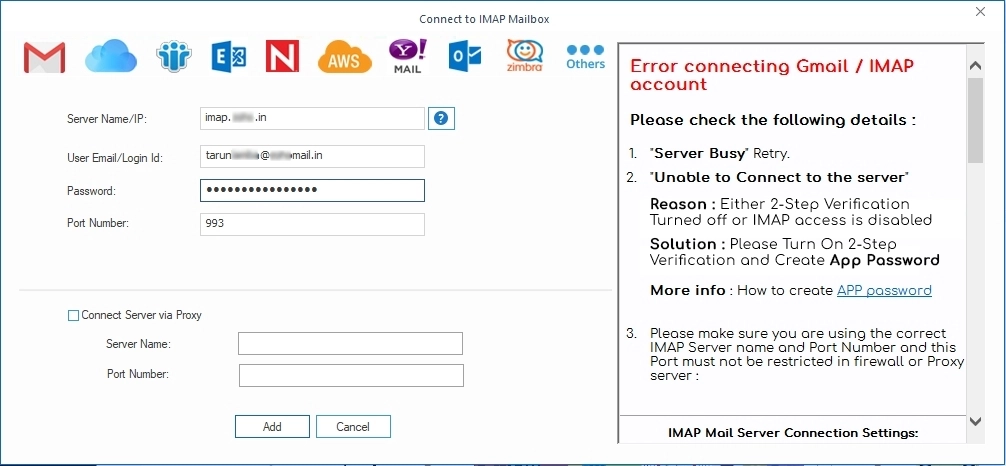This screenshot has height=466, width=1006.
Task: Choose the iCloud provider icon
Action: point(111,56)
